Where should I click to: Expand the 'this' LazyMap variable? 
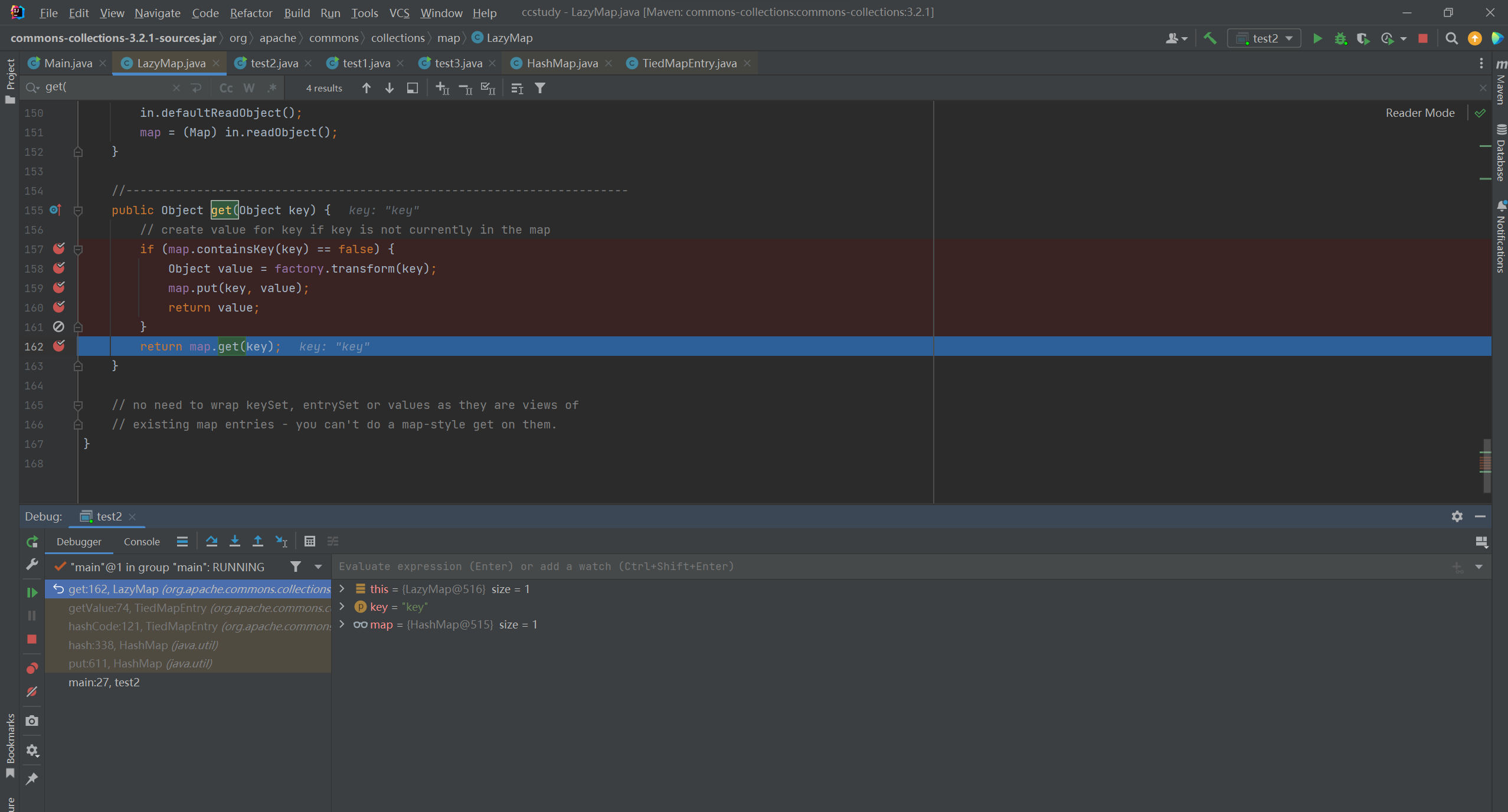(342, 588)
